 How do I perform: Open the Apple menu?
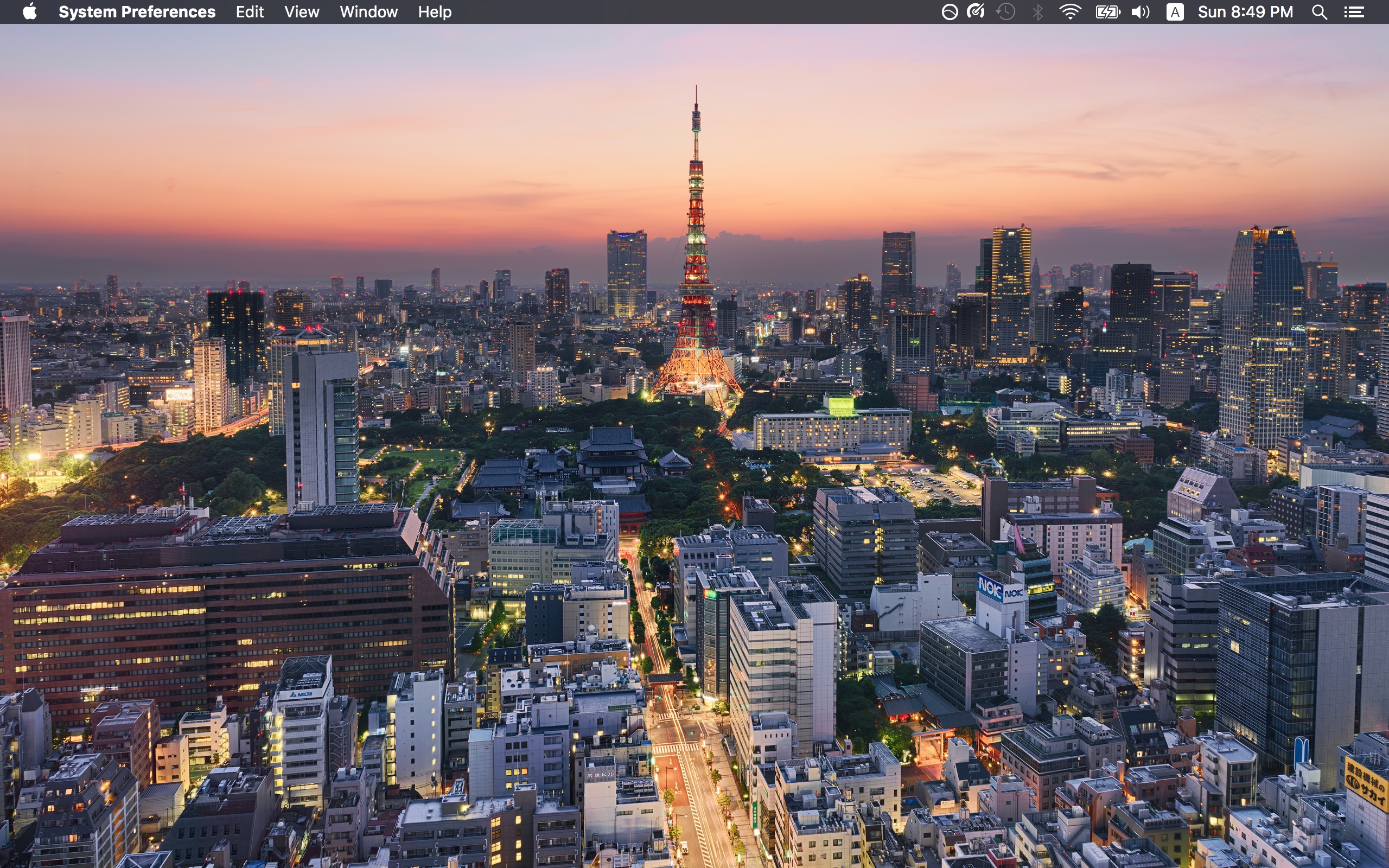pyautogui.click(x=30, y=11)
